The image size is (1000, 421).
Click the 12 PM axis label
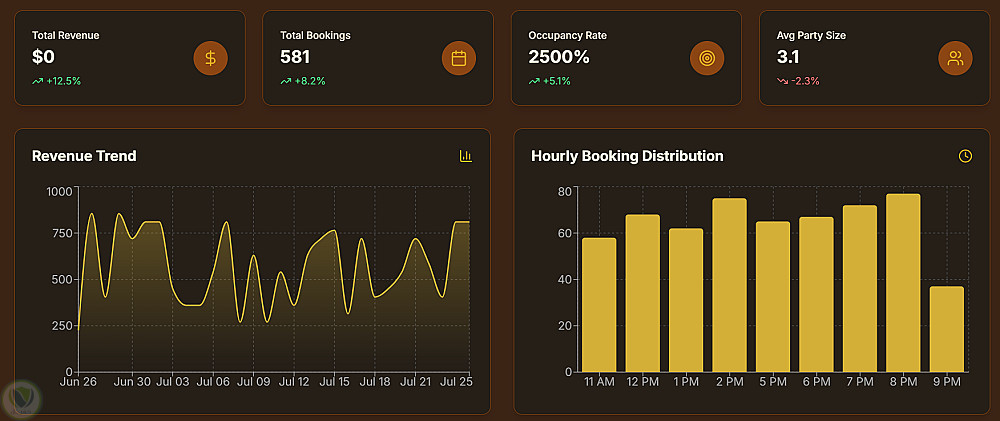[x=643, y=382]
